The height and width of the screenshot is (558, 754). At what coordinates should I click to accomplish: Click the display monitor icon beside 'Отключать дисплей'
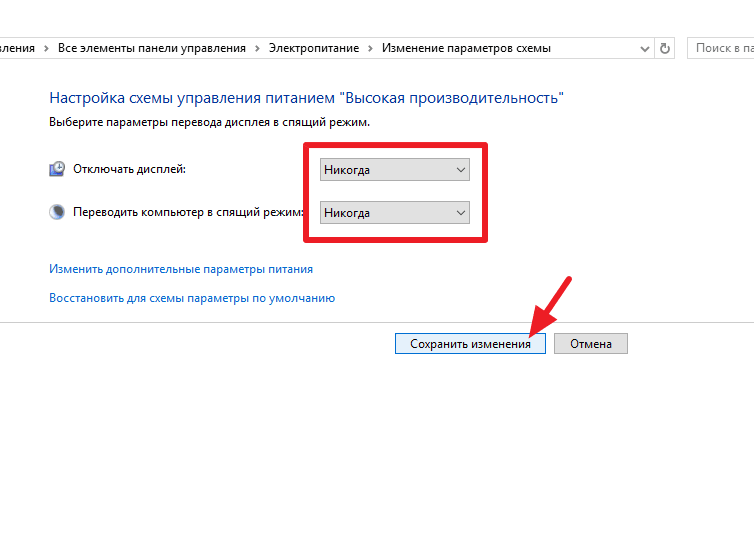point(57,169)
